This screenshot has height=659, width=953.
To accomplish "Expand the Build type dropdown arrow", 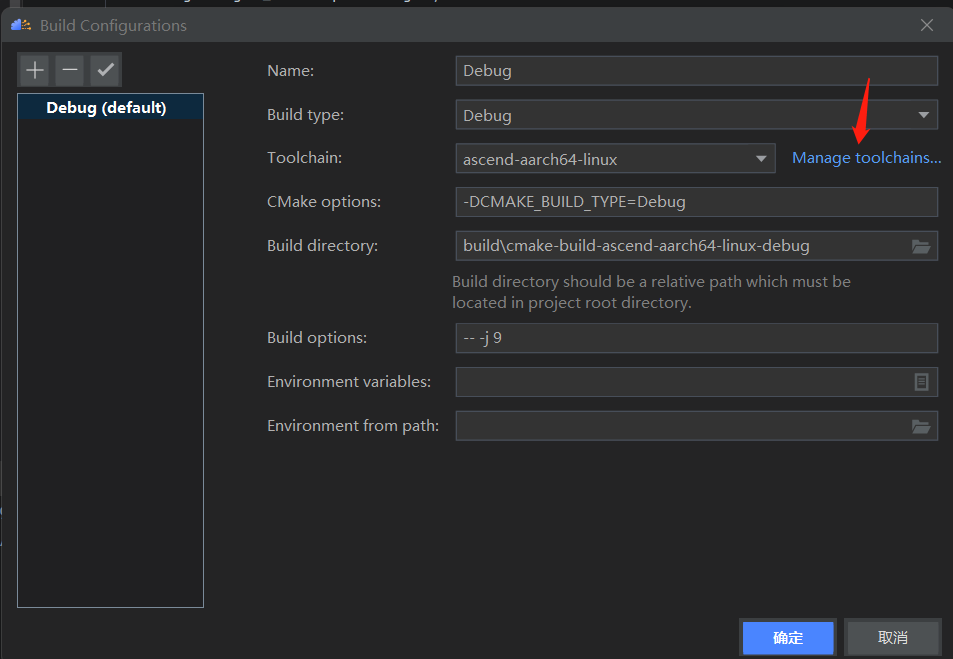I will pyautogui.click(x=923, y=115).
